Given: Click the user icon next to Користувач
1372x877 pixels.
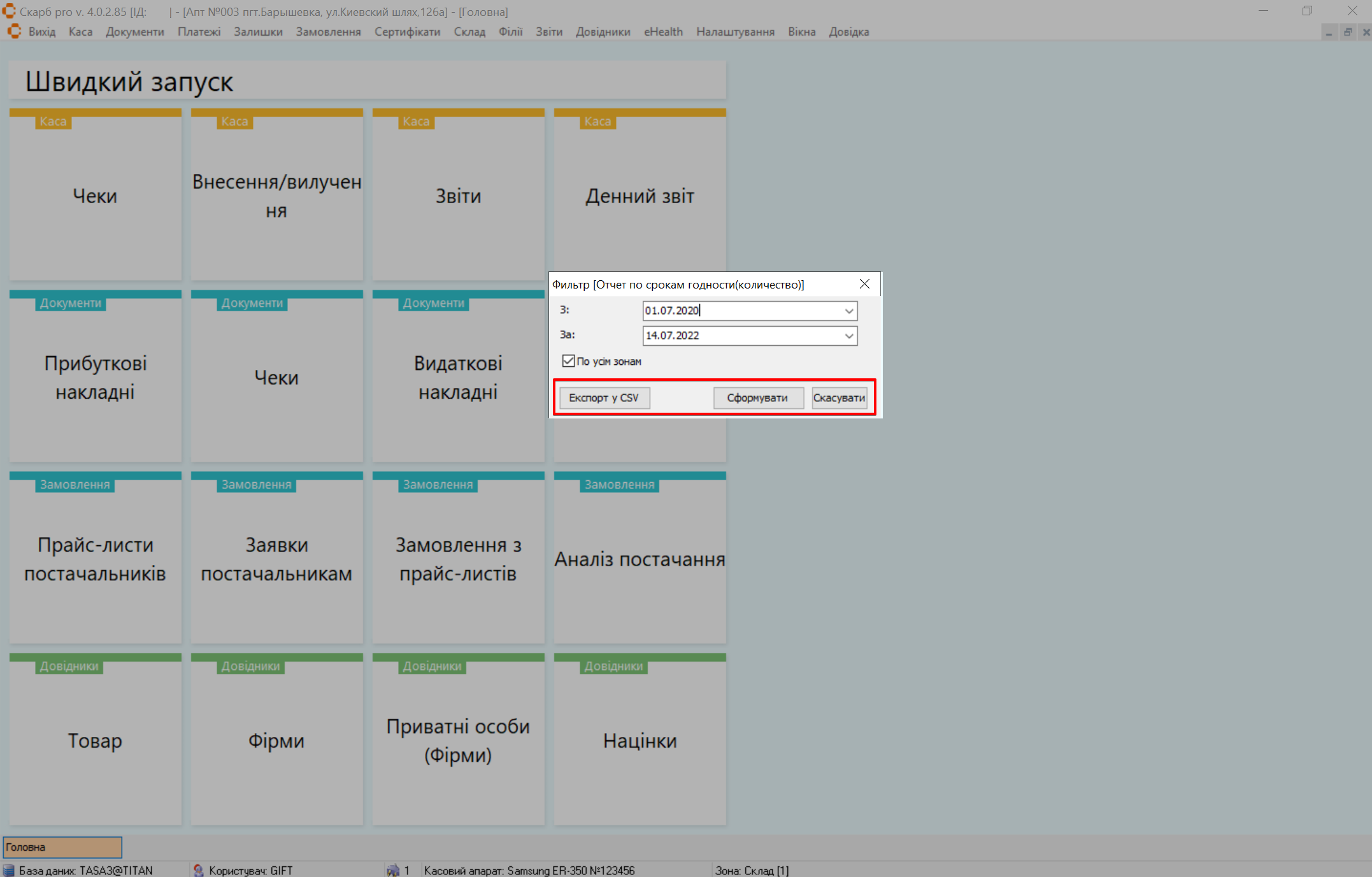Looking at the screenshot, I should pos(198,870).
